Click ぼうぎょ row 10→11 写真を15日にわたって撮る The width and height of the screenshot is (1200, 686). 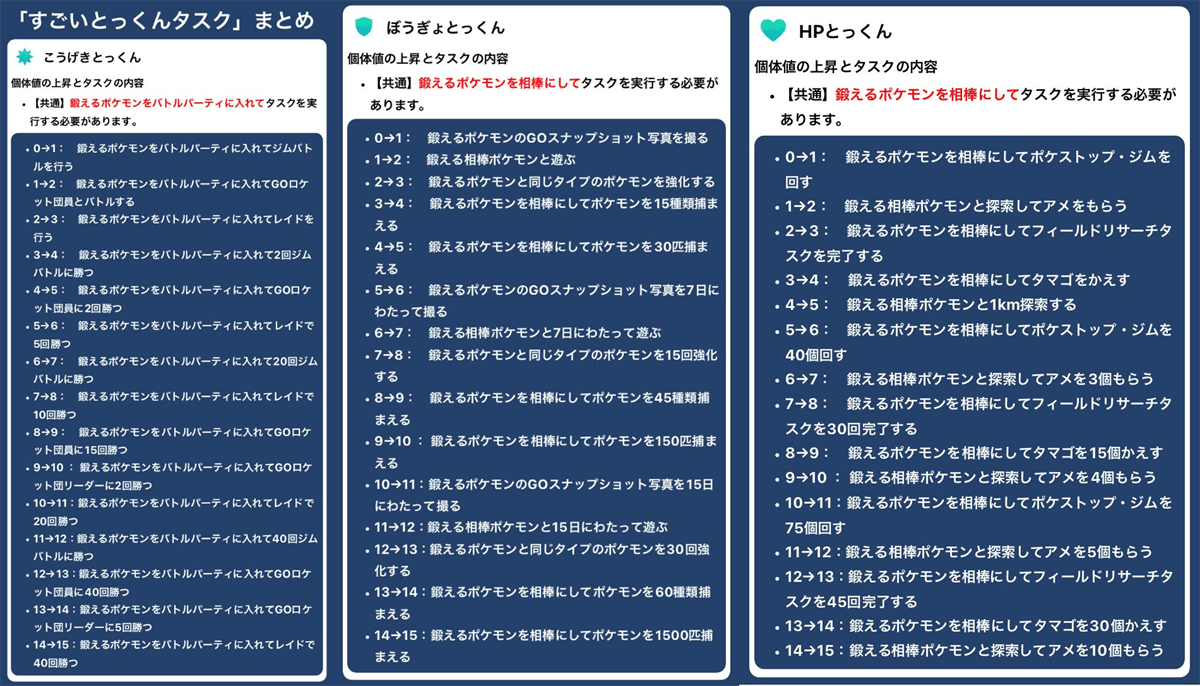pyautogui.click(x=546, y=495)
